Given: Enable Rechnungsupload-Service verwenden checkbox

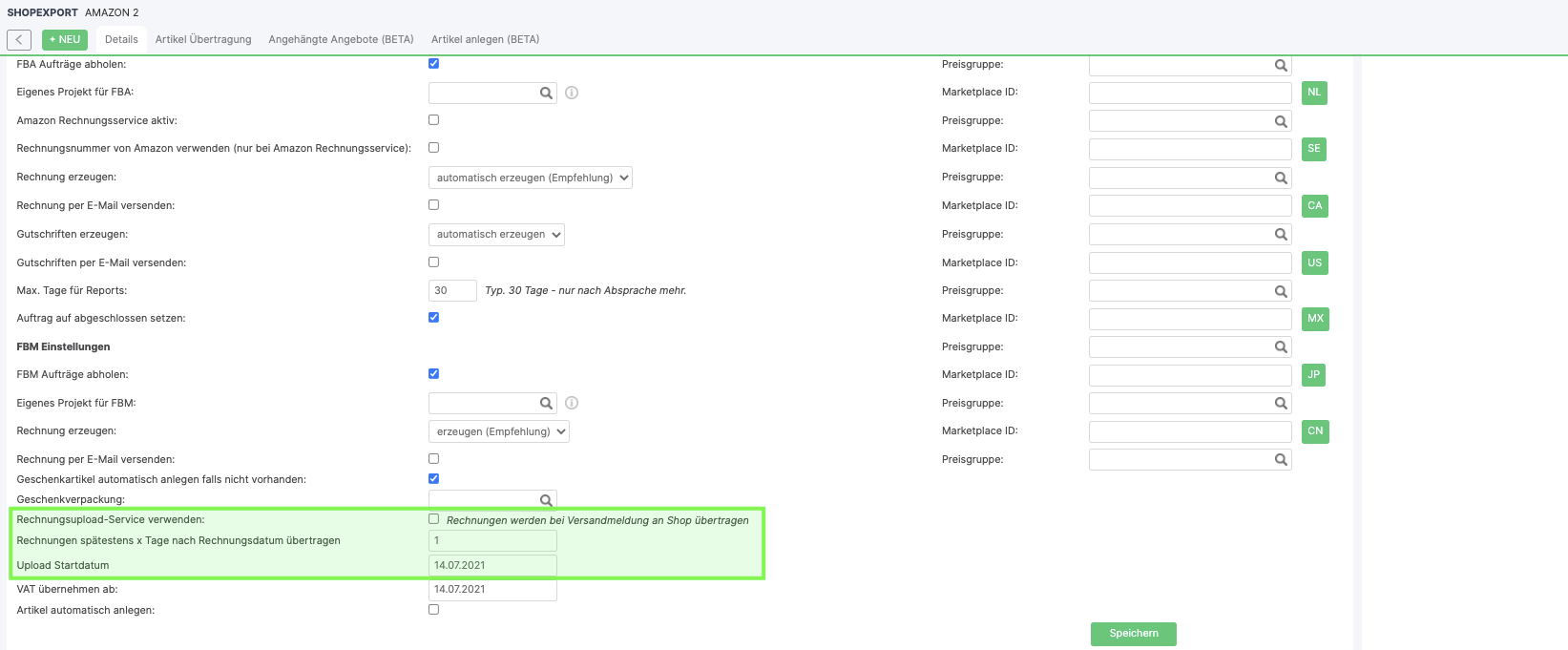Looking at the screenshot, I should click(434, 519).
